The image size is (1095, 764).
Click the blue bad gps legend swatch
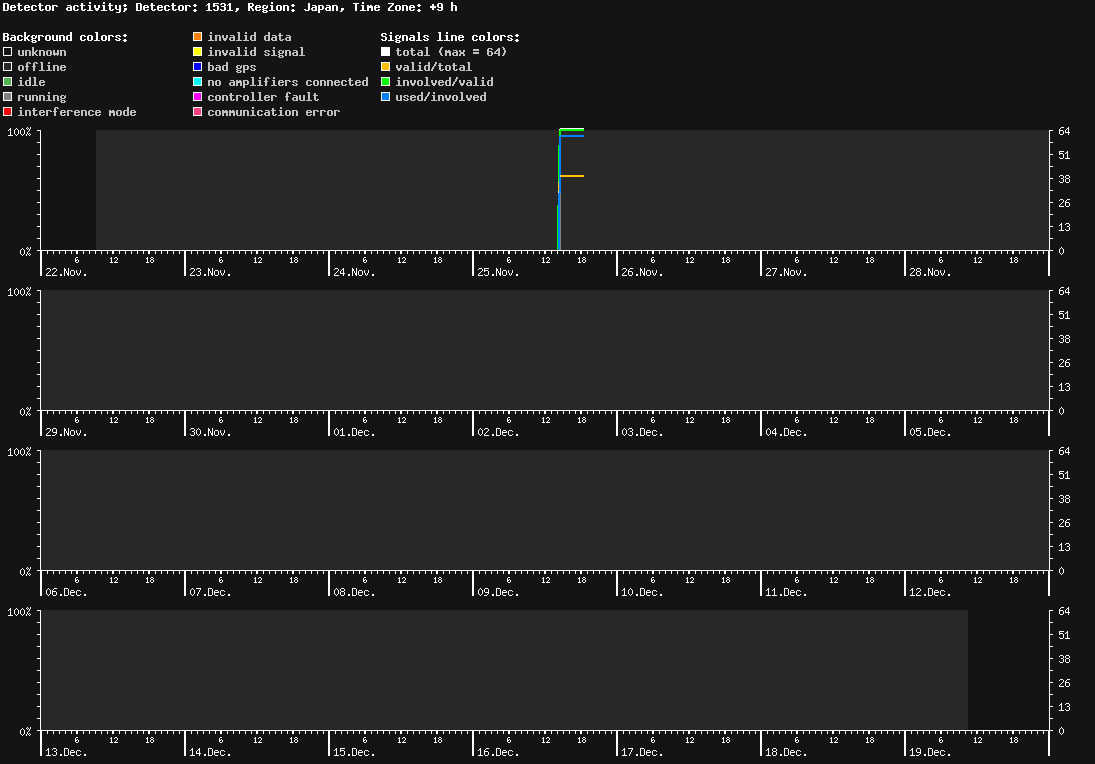tap(198, 67)
